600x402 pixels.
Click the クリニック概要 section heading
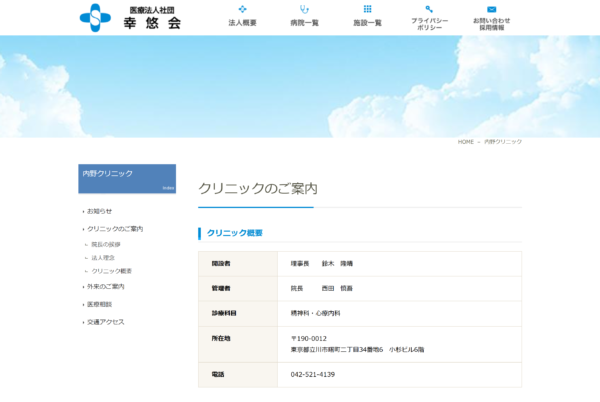235,233
